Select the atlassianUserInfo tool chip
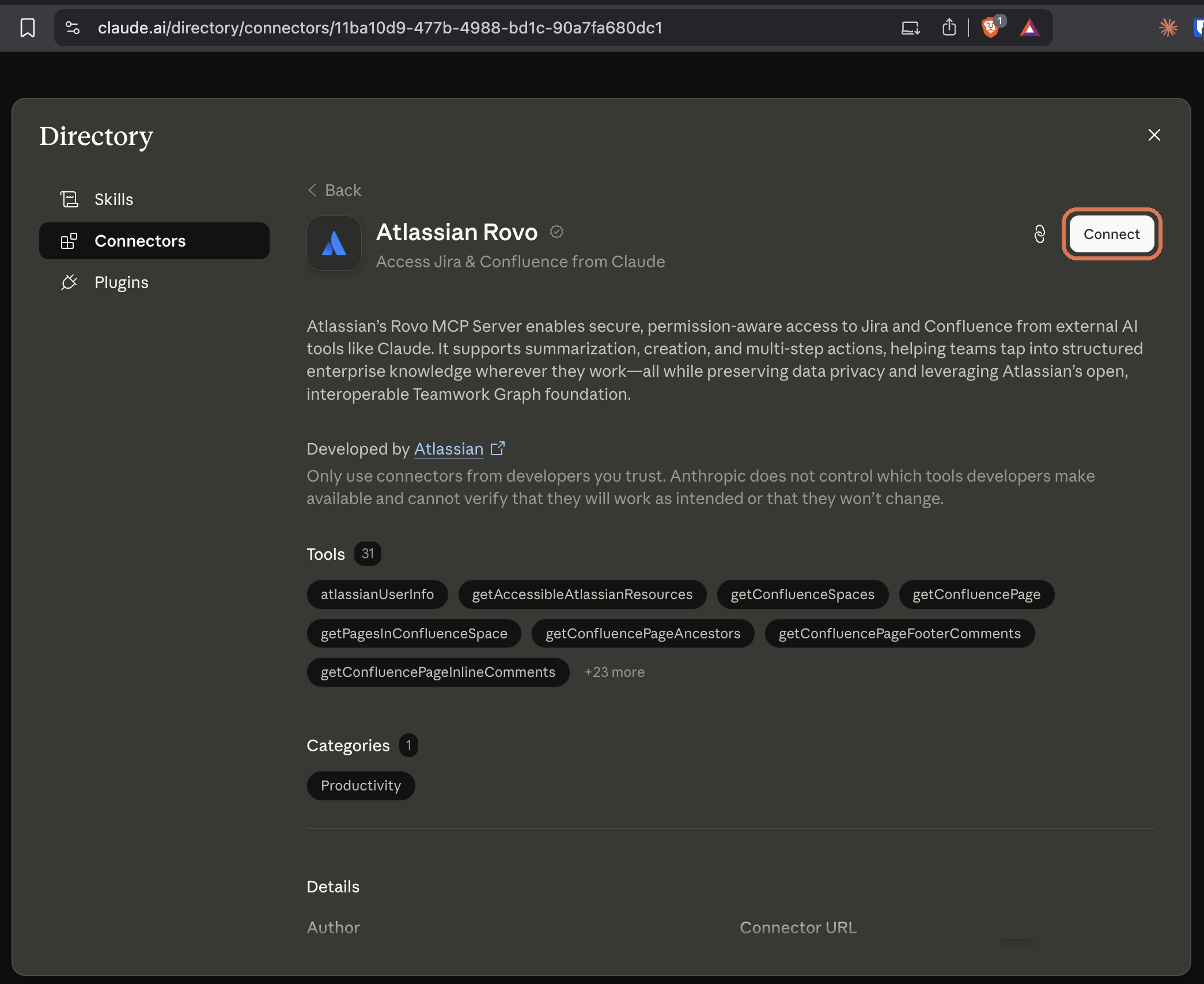Image resolution: width=1204 pixels, height=984 pixels. point(377,594)
